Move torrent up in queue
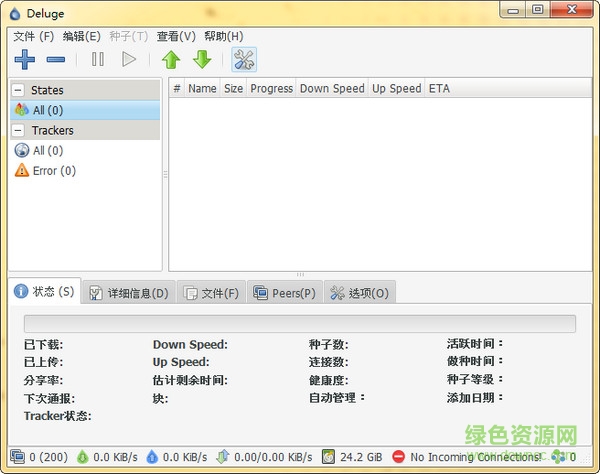The width and height of the screenshot is (600, 474). point(170,59)
